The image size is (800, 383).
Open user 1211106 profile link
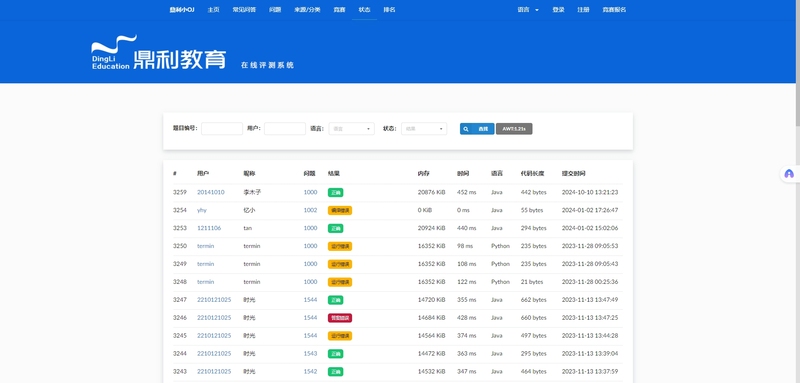209,228
